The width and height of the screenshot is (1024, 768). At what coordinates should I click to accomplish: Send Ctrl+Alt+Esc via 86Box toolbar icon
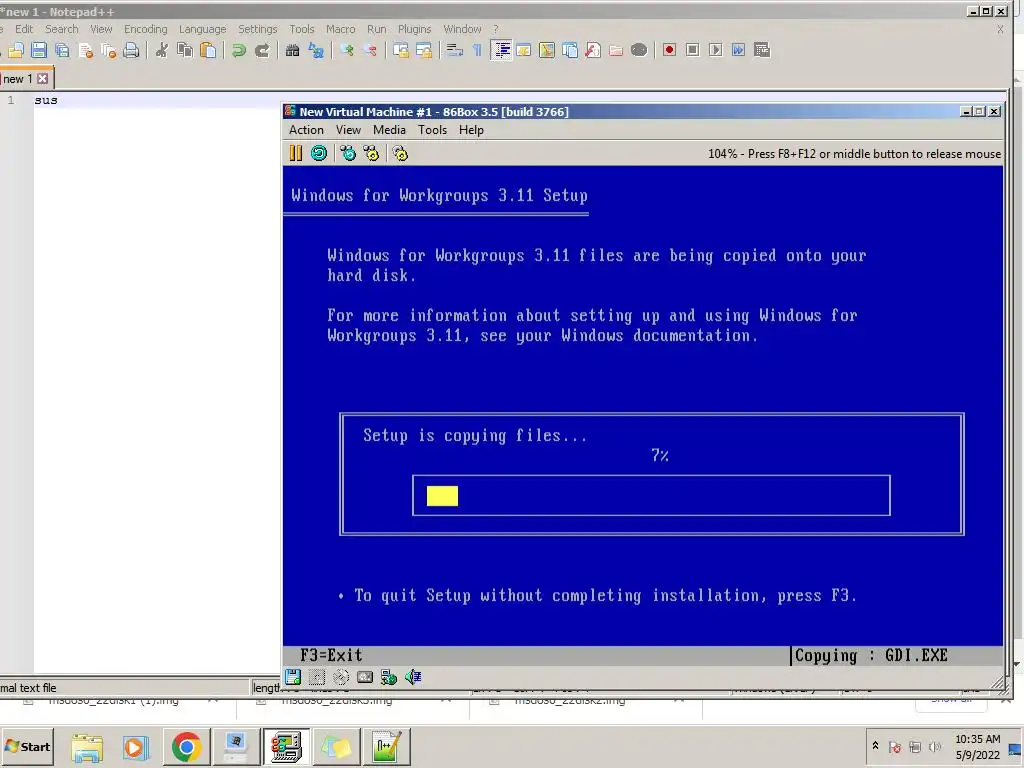click(x=371, y=153)
